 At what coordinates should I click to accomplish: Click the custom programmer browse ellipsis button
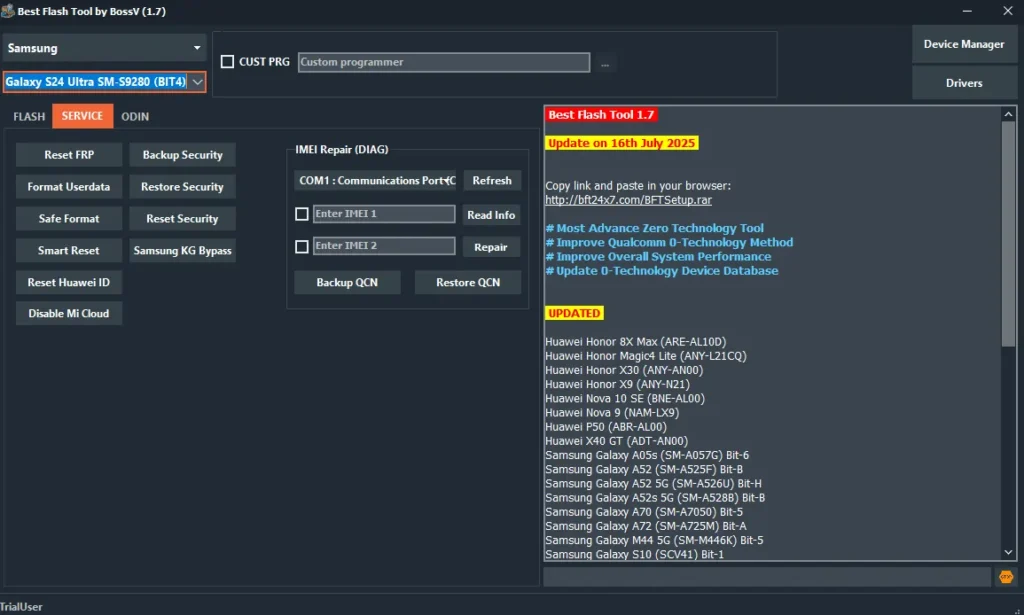[604, 63]
